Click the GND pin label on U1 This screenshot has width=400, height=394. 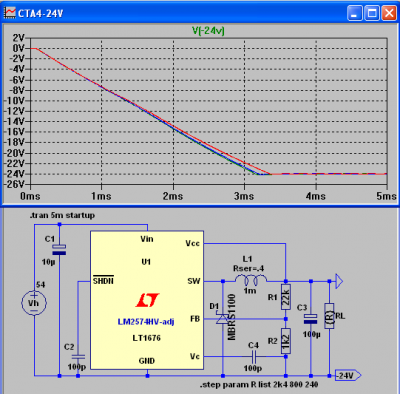tap(147, 361)
